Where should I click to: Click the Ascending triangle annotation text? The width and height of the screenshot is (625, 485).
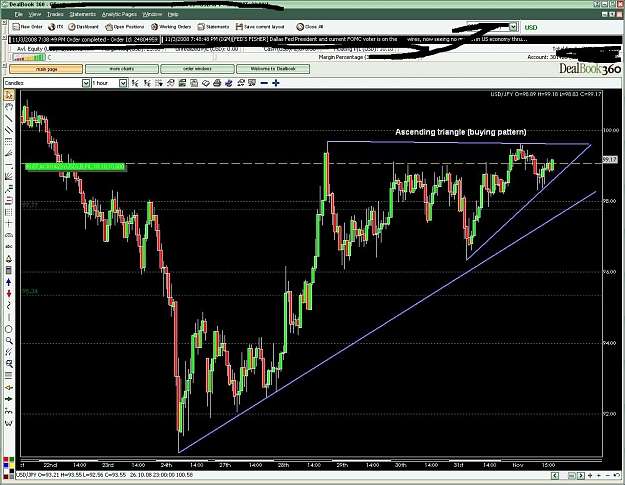tap(460, 132)
